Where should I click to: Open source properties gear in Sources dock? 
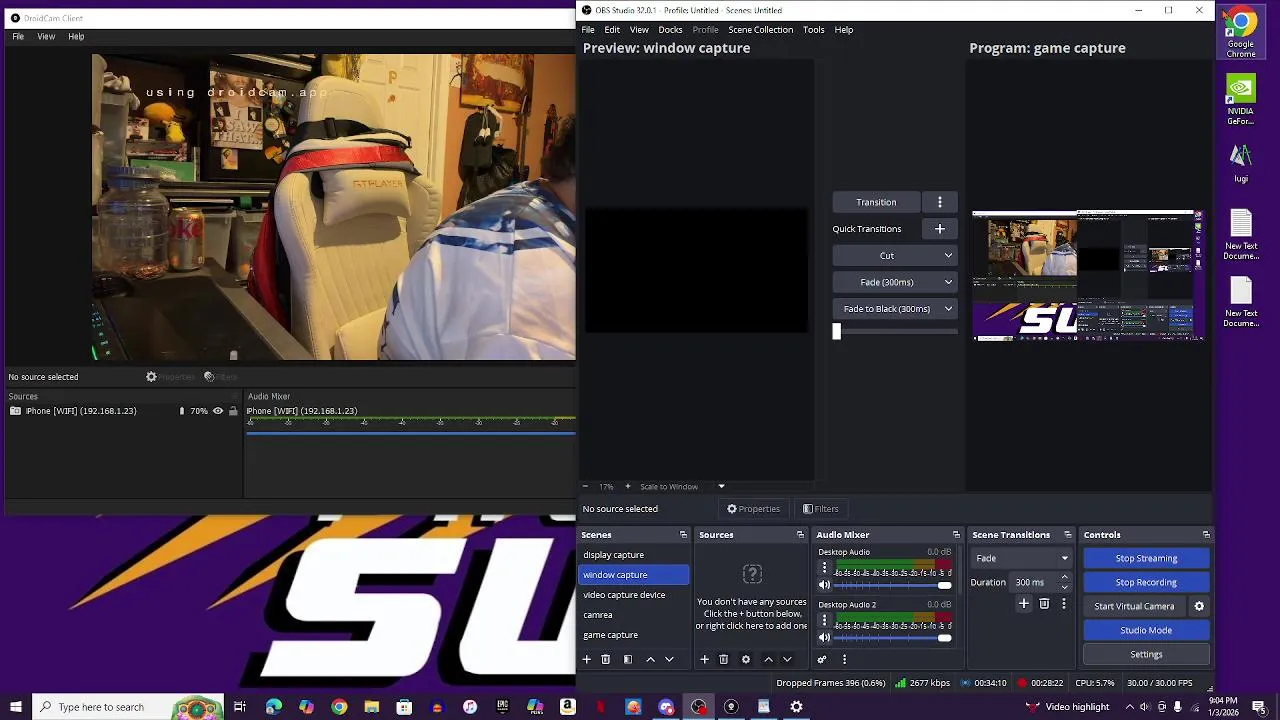(x=746, y=660)
